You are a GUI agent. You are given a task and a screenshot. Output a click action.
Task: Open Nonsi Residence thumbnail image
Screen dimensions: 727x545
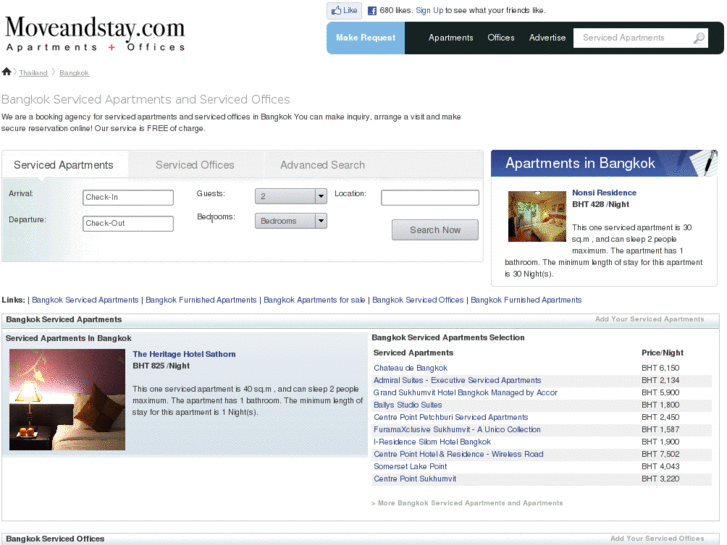point(537,216)
